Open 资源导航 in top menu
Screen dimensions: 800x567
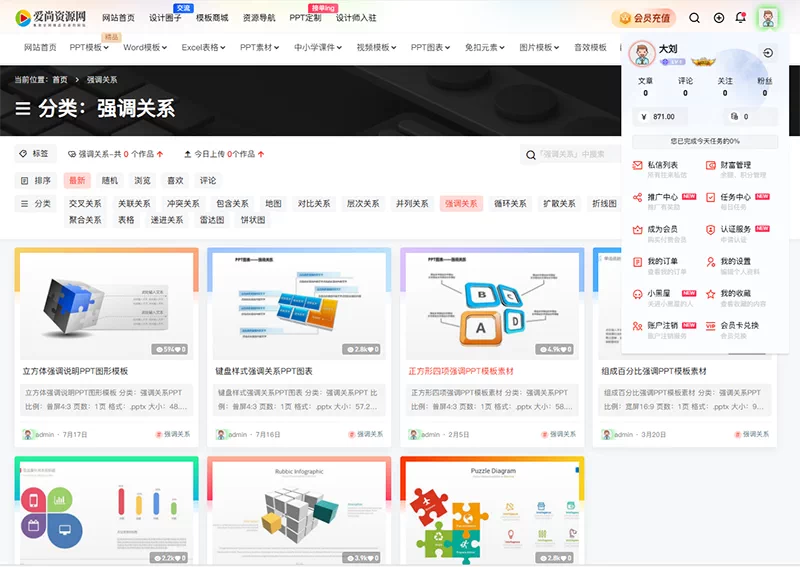tap(259, 18)
